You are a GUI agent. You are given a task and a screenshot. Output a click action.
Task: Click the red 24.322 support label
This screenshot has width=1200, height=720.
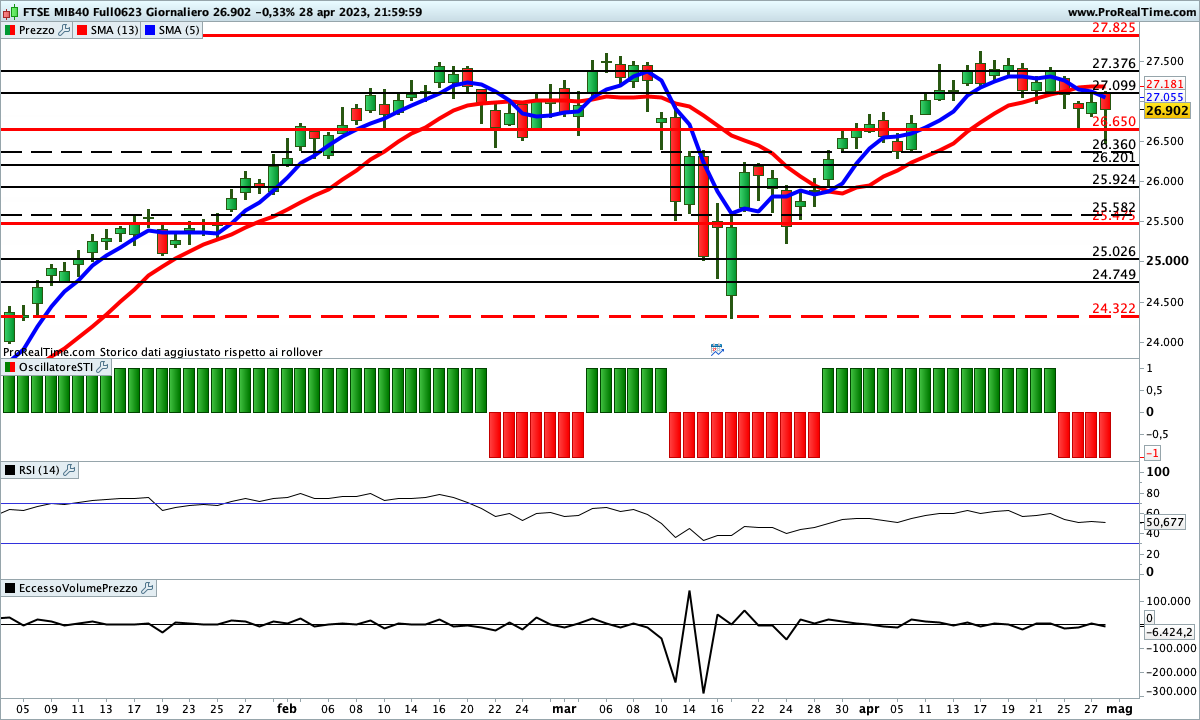(x=1113, y=309)
